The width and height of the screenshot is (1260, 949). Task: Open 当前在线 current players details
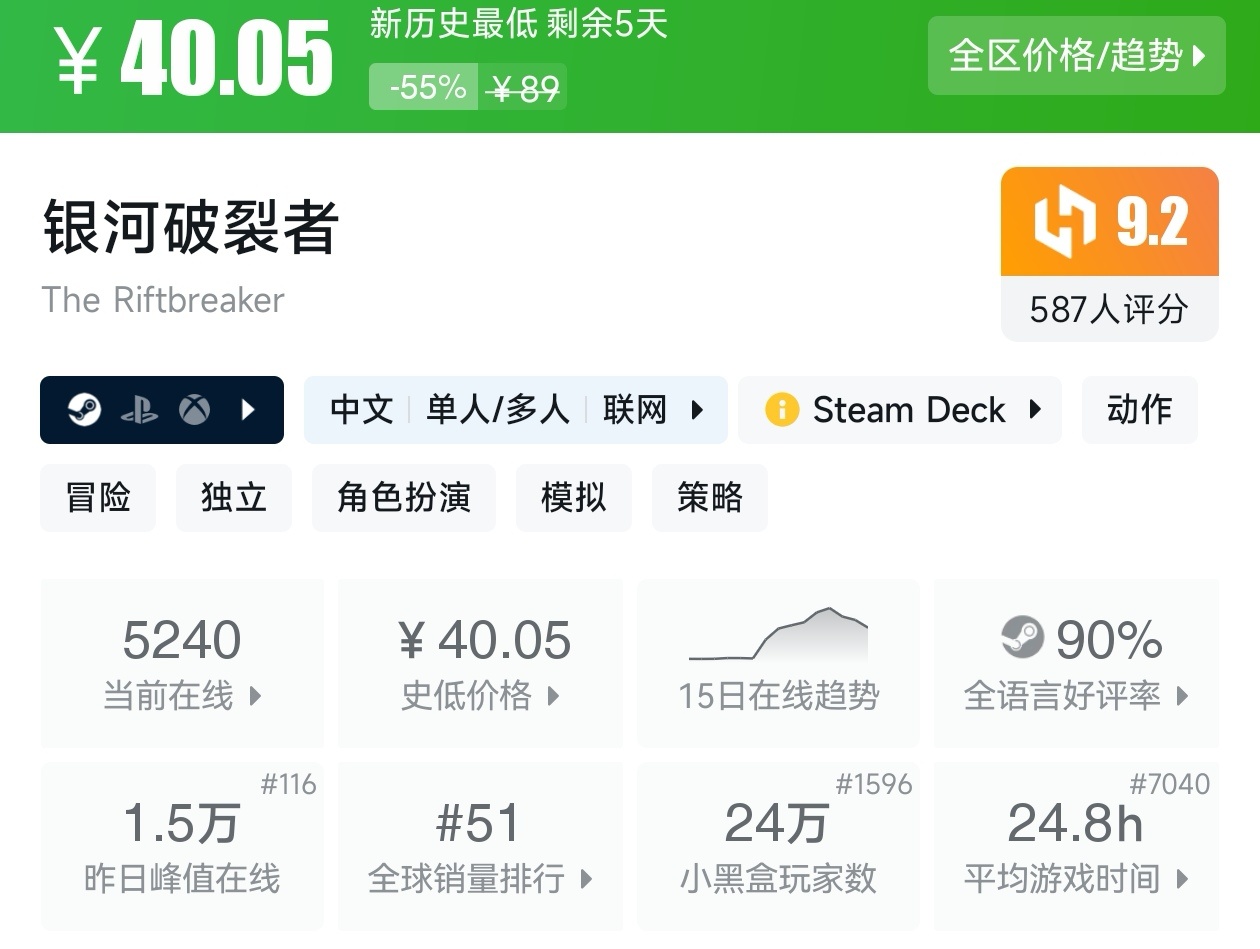182,662
